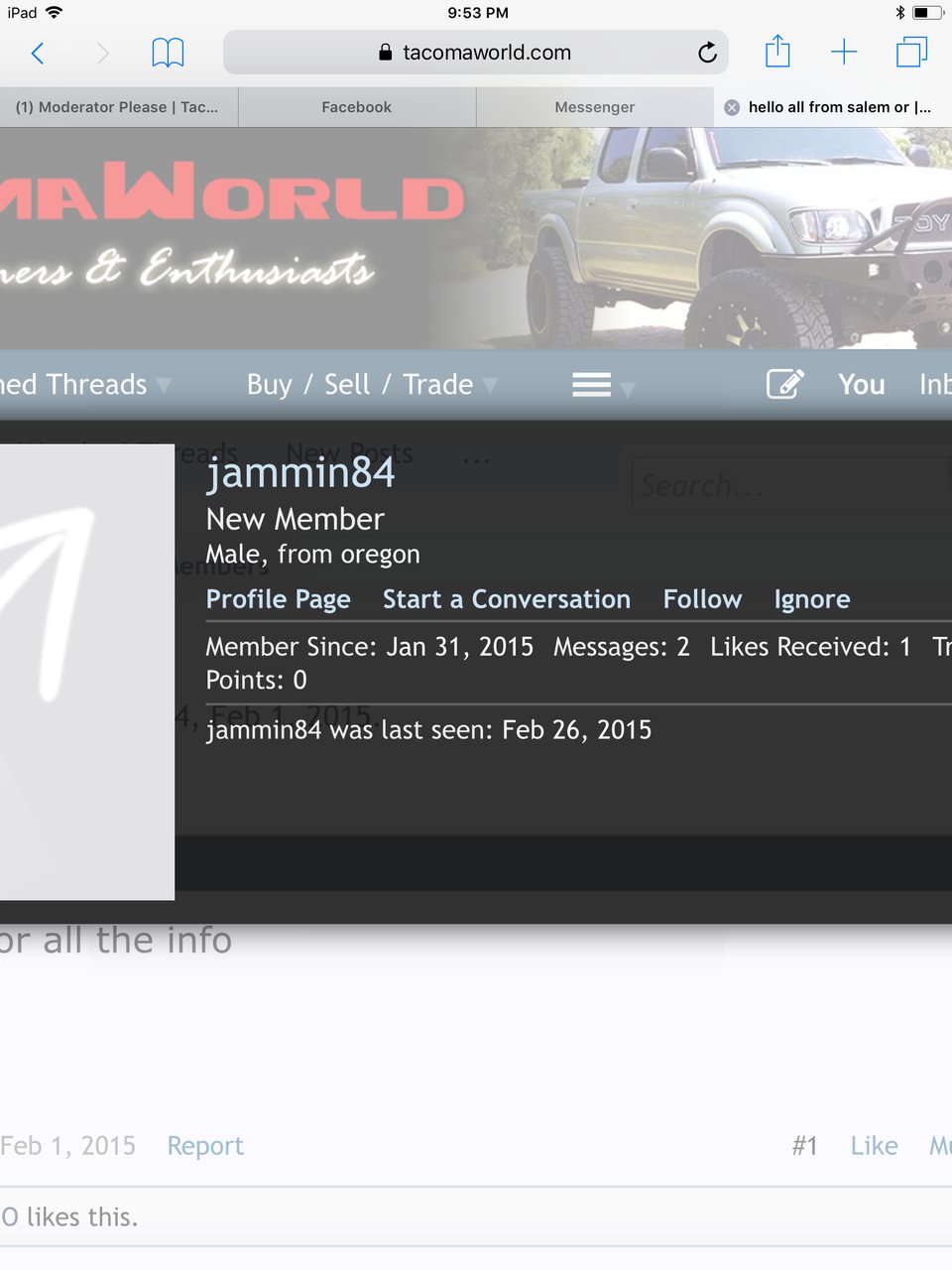Tap the tacomaworld.com address bar

pyautogui.click(x=476, y=53)
